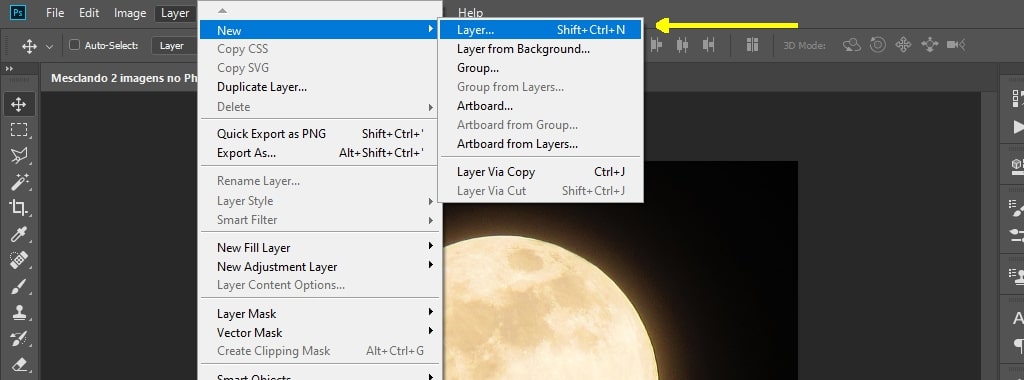The image size is (1024, 380).
Task: Choose Layer Via Copy
Action: pos(540,172)
